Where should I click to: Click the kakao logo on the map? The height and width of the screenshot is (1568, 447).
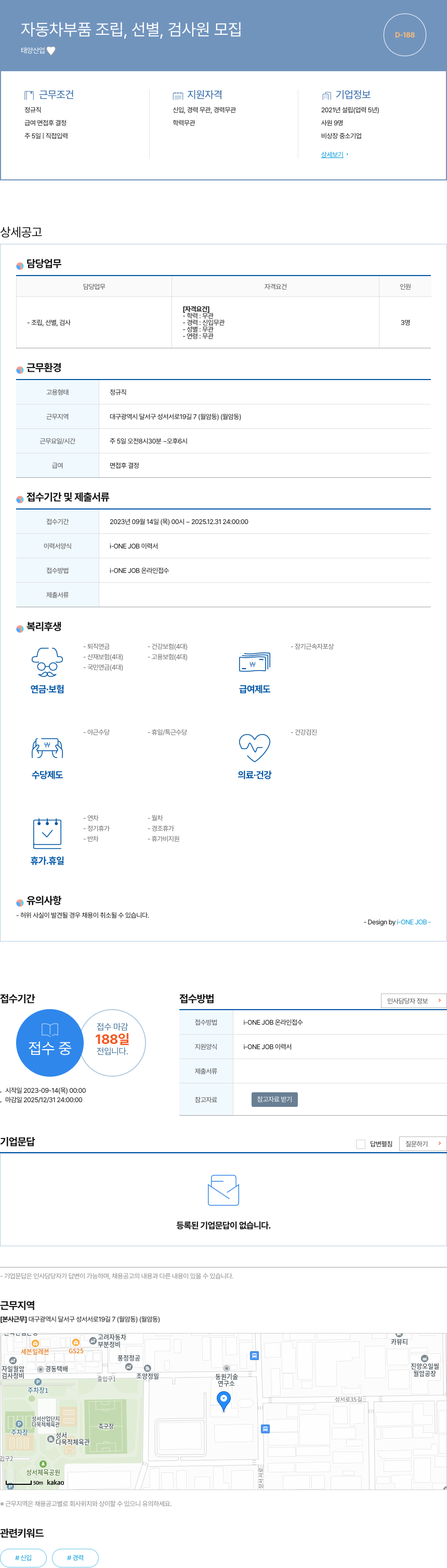pos(55,1482)
